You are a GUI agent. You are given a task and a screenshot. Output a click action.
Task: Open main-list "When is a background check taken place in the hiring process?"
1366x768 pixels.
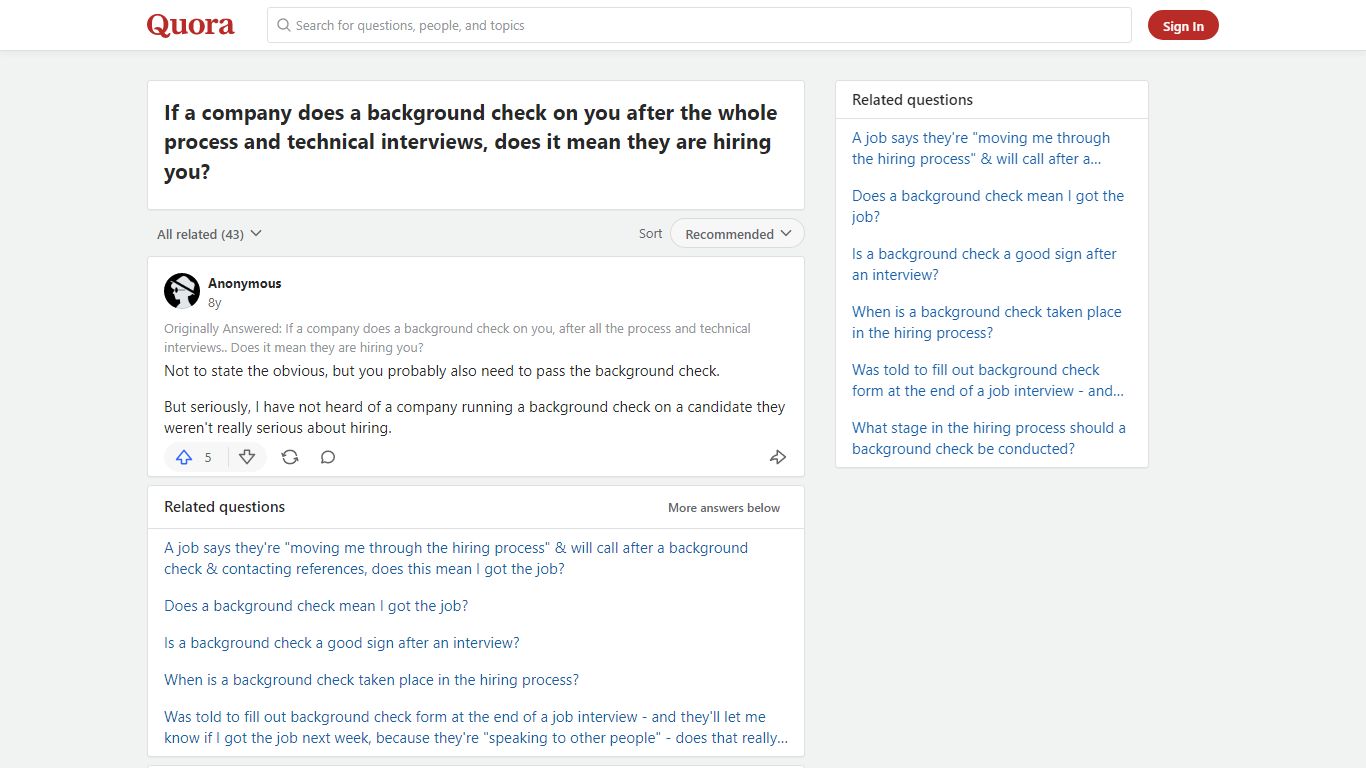click(x=371, y=680)
